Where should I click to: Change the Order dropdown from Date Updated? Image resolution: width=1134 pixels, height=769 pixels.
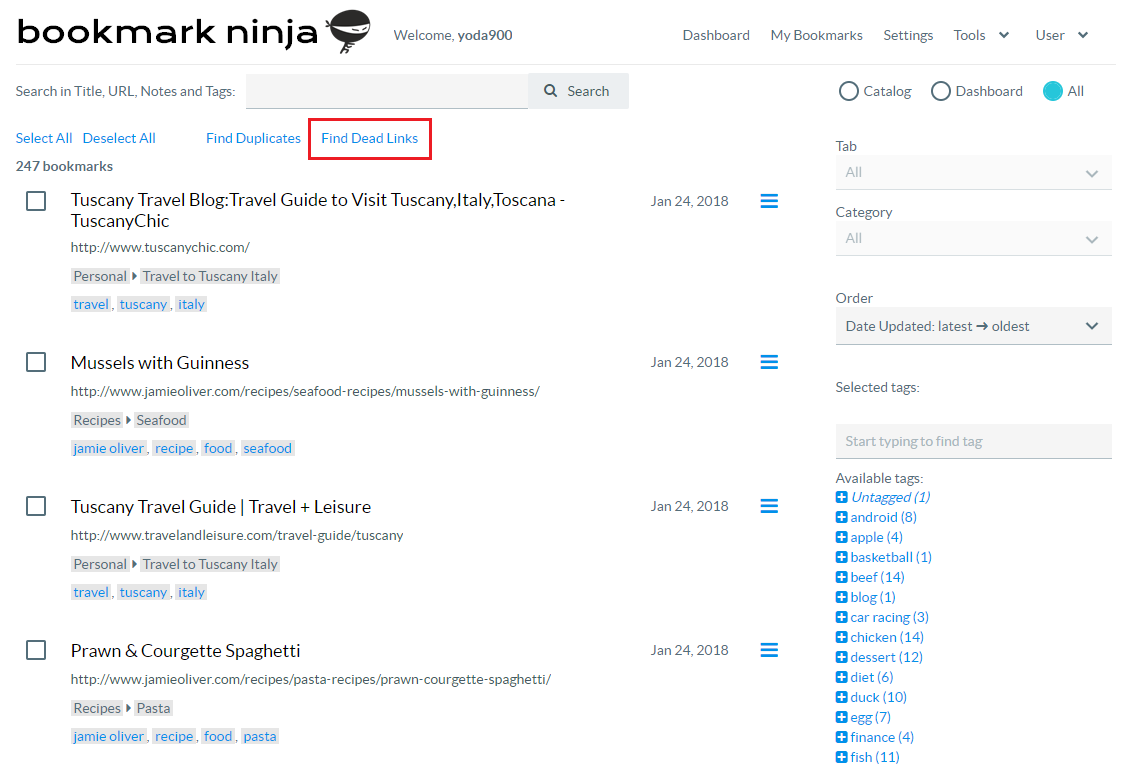coord(973,325)
